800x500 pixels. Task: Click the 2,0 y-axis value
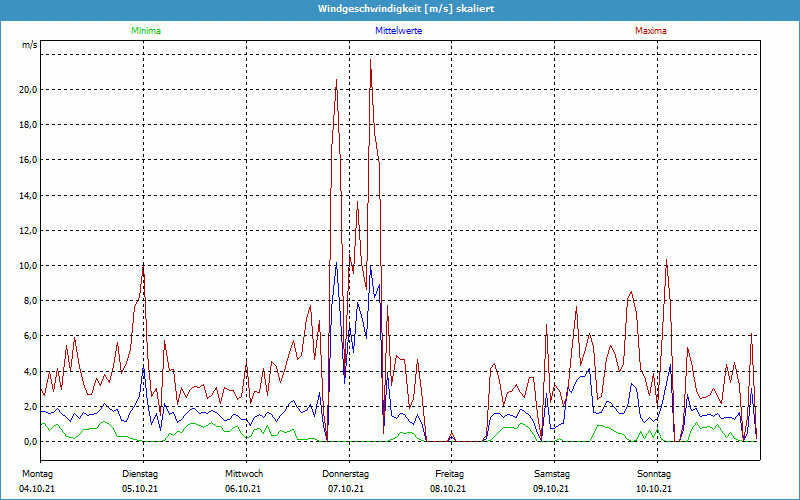[30, 407]
